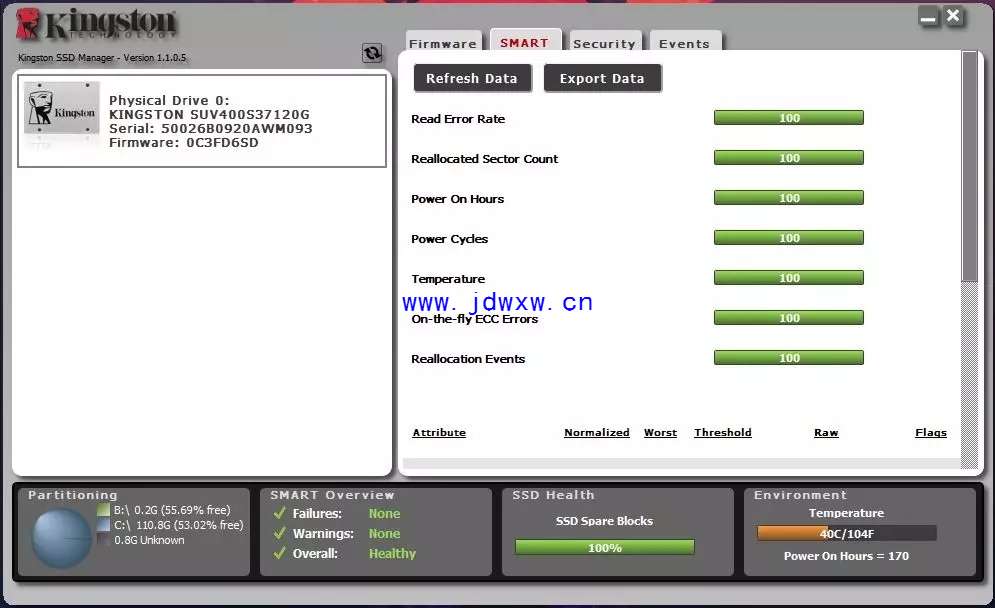995x608 pixels.
Task: Click the Flags column header
Action: click(931, 432)
